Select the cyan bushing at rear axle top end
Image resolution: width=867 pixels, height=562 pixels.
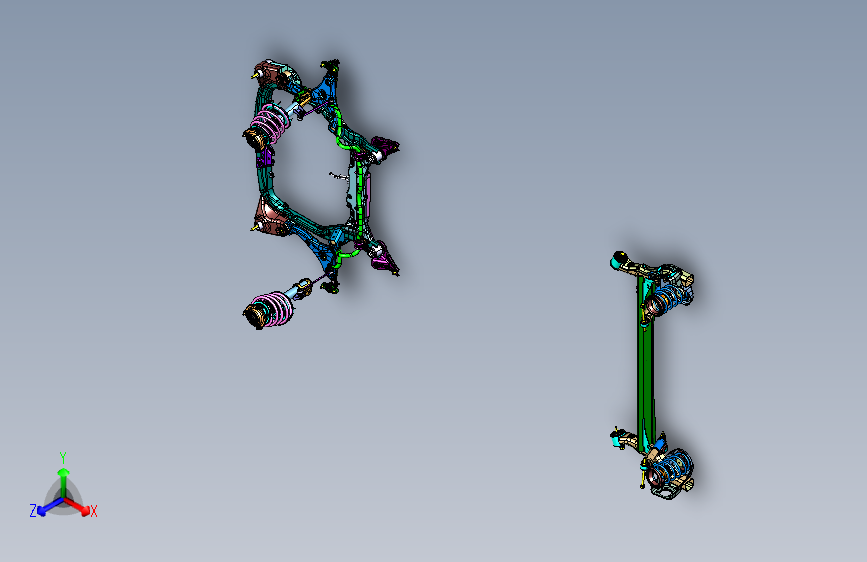click(616, 261)
